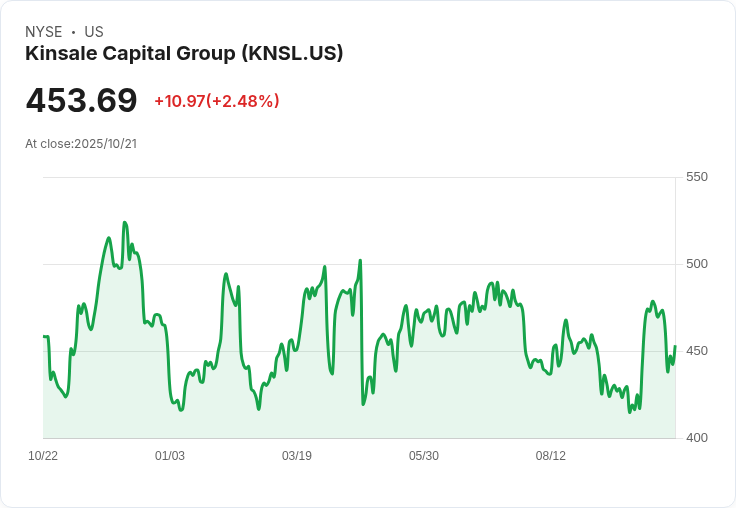Click the At close:2025/10/21 timestamp
736x508 pixels.
(x=81, y=144)
